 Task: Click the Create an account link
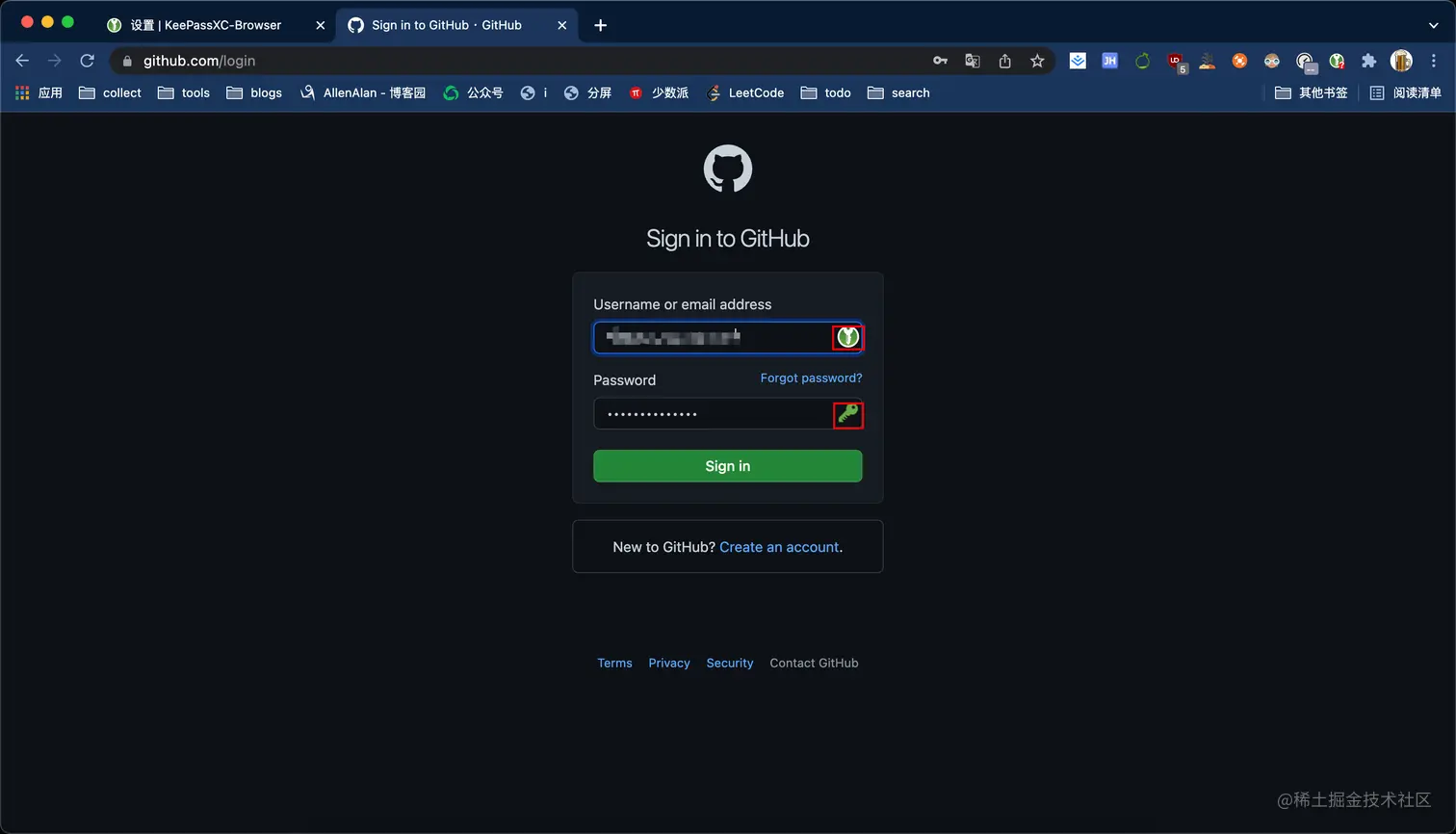coord(779,547)
